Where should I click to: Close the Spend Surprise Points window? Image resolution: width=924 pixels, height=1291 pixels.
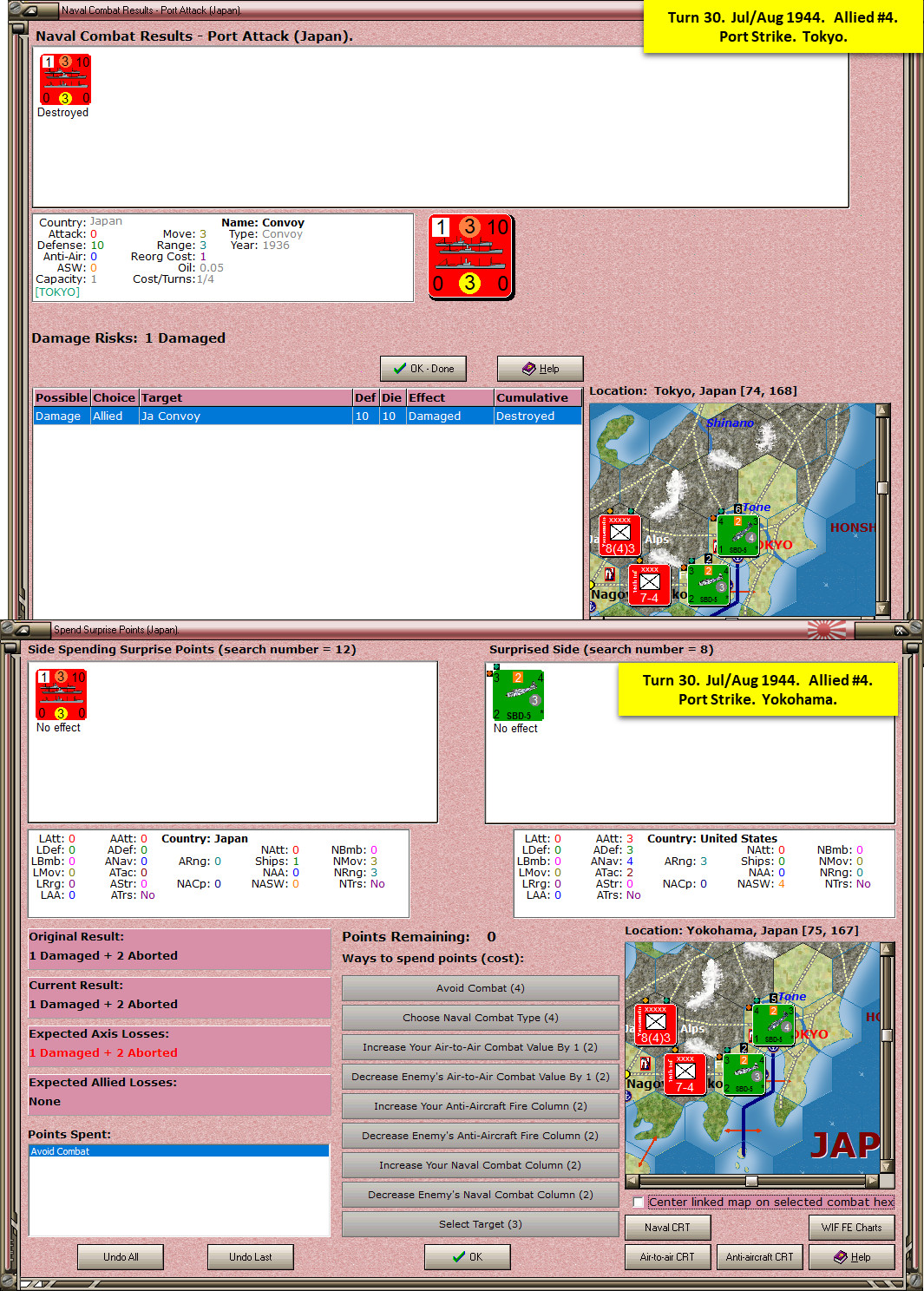click(901, 631)
